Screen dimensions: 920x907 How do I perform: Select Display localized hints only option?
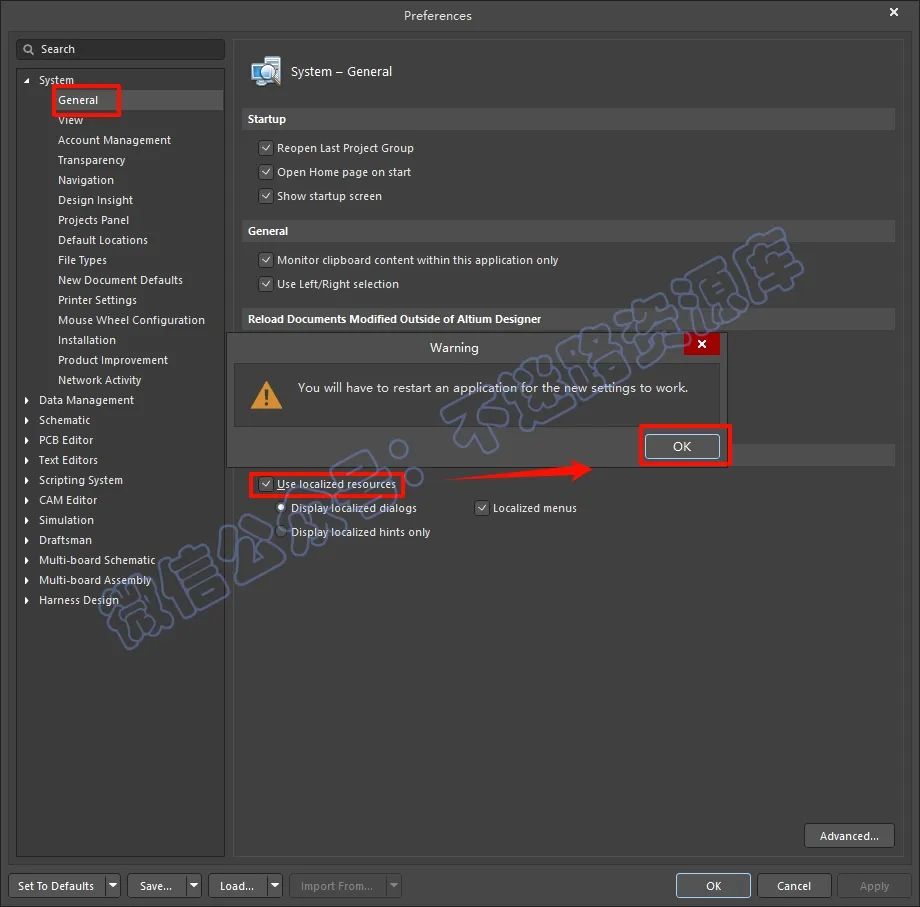point(281,532)
